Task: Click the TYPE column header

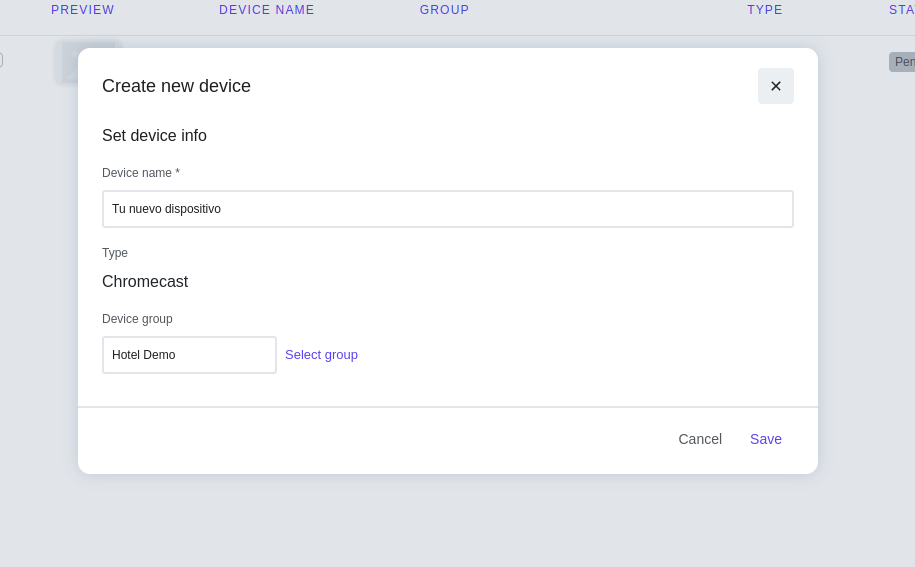Action: pos(765,10)
